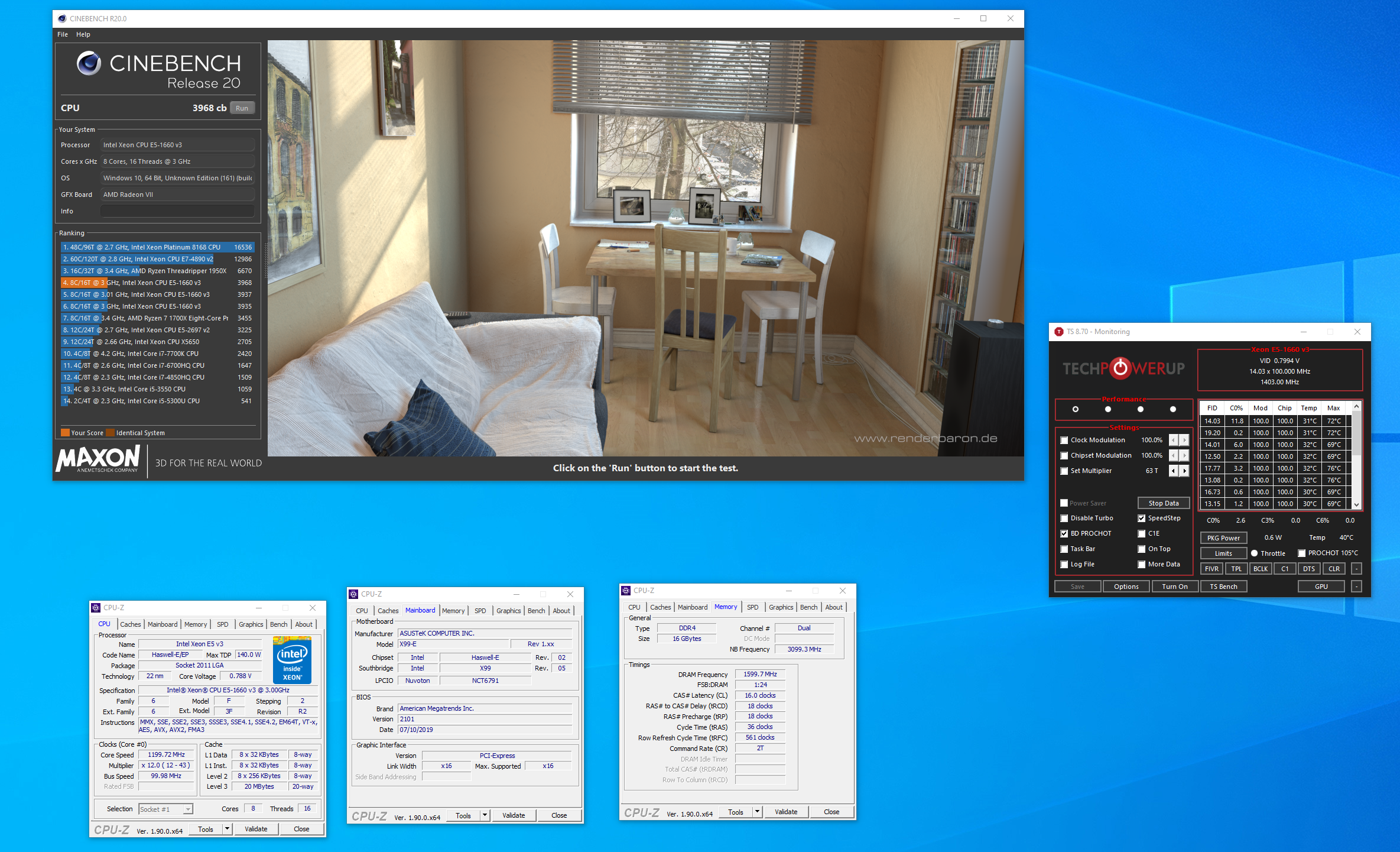This screenshot has height=852, width=1400.
Task: Select the first Performance profile radio button
Action: [1076, 409]
